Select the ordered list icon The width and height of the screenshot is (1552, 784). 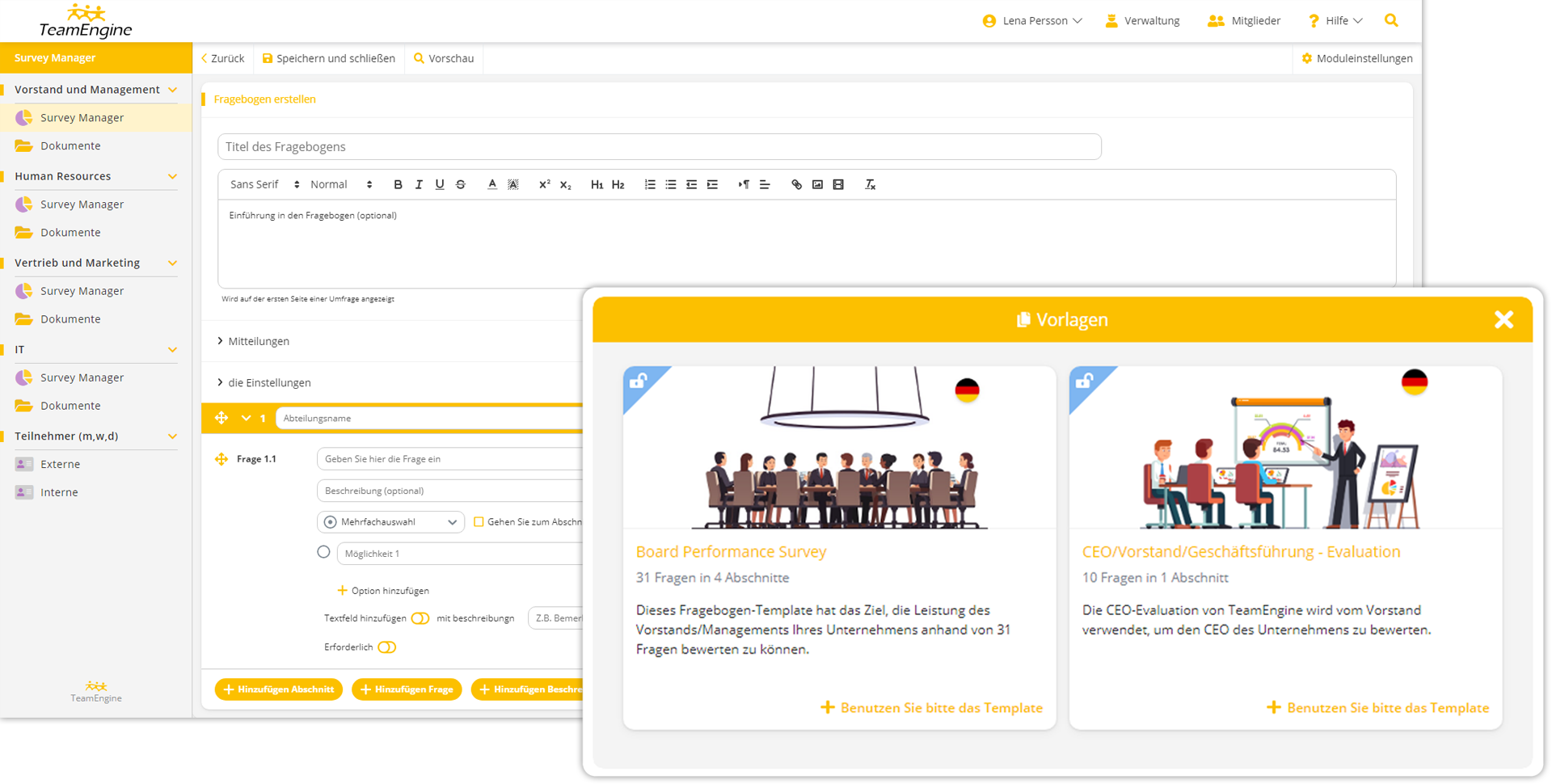(x=650, y=185)
